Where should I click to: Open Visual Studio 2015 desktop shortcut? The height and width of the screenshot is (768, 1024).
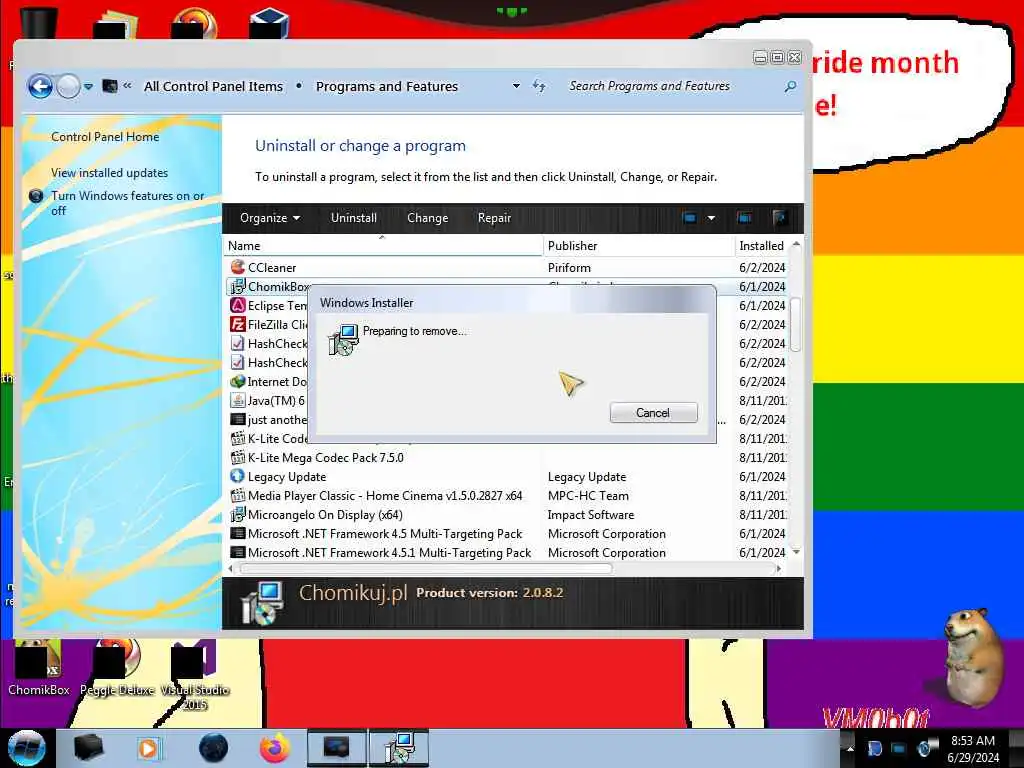[194, 675]
